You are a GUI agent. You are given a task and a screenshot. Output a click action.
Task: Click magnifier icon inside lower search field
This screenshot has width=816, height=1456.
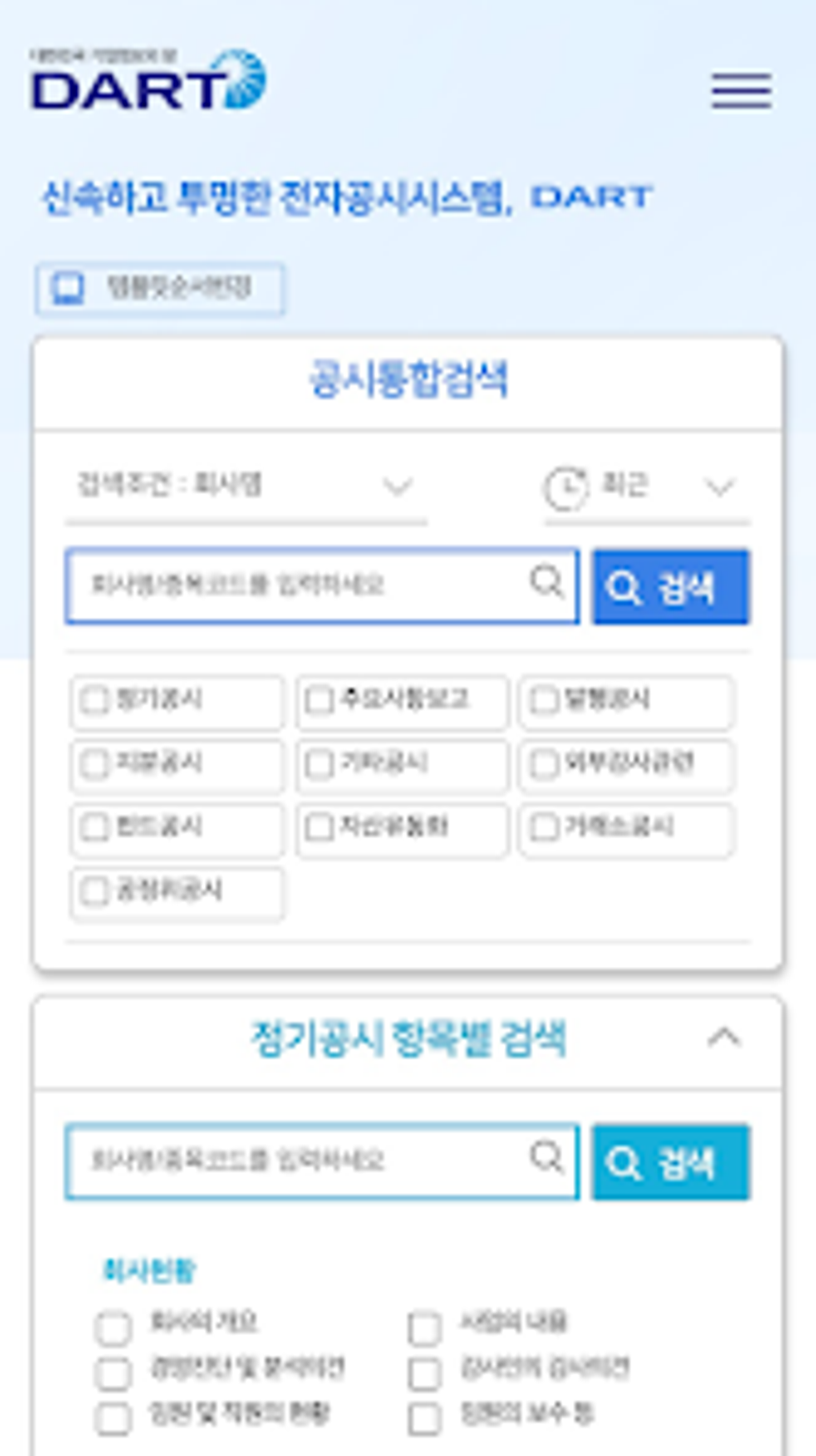coord(547,1157)
